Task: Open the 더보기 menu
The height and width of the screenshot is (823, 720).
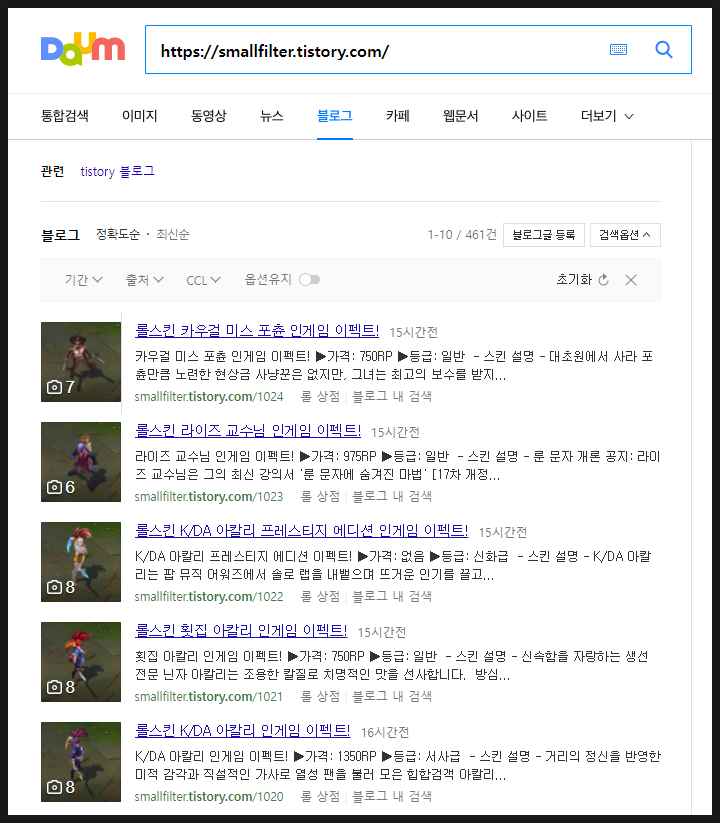Action: tap(607, 116)
